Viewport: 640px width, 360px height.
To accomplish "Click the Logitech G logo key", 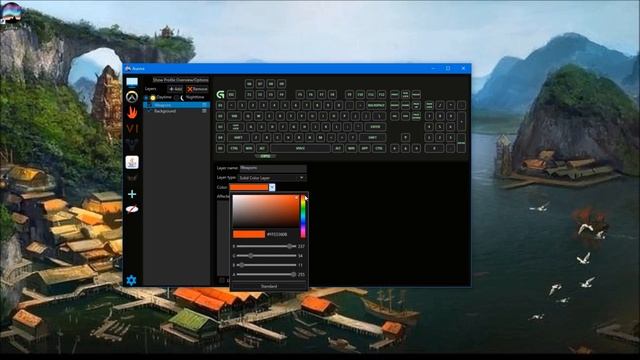I will (x=220, y=95).
